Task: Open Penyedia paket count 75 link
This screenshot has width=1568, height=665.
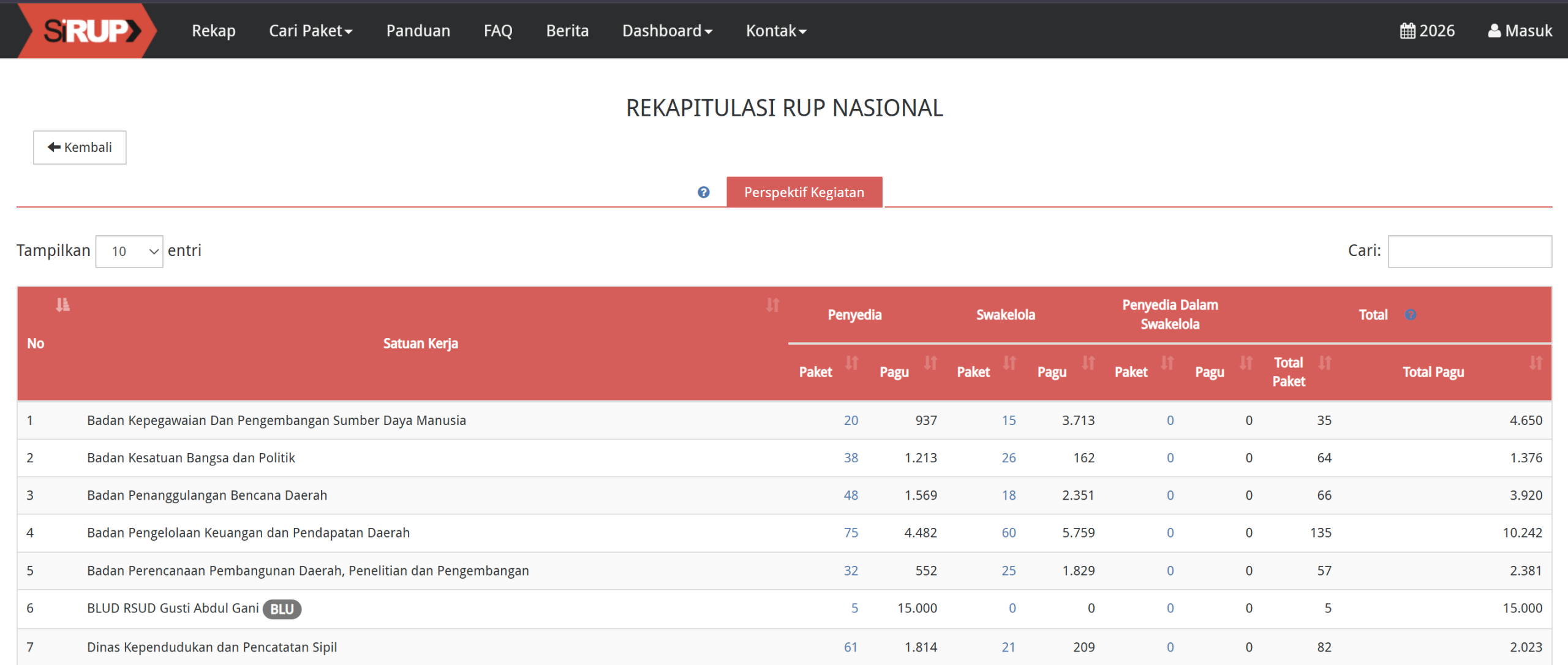Action: [x=851, y=533]
